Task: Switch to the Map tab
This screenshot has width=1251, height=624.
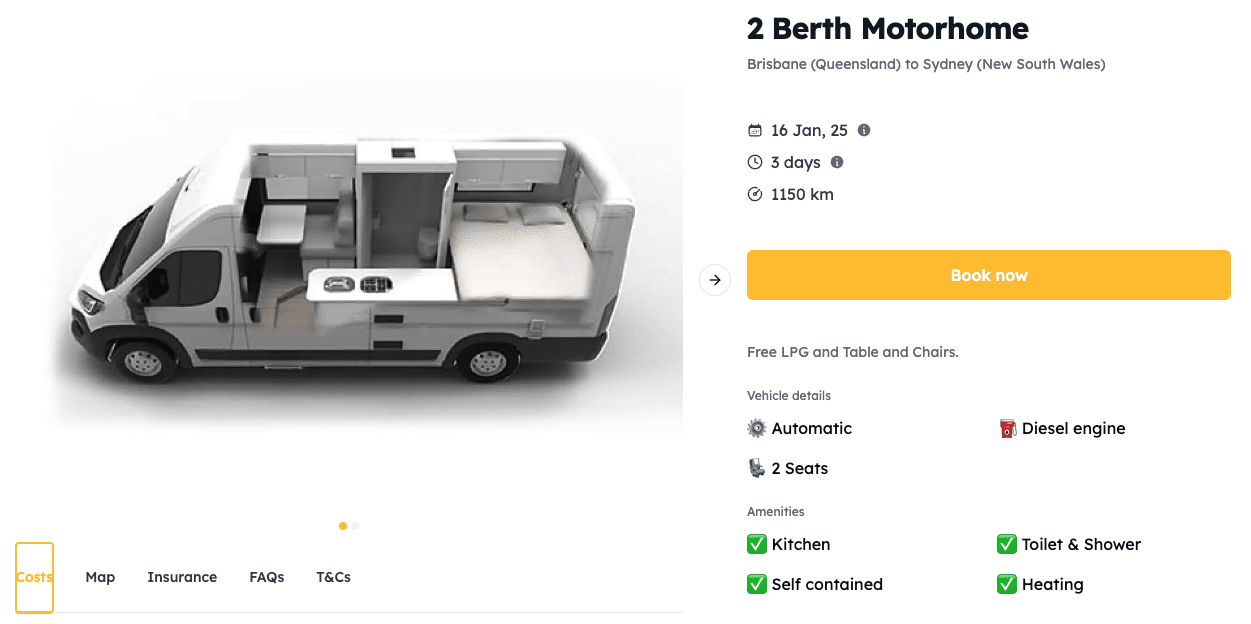Action: 100,577
